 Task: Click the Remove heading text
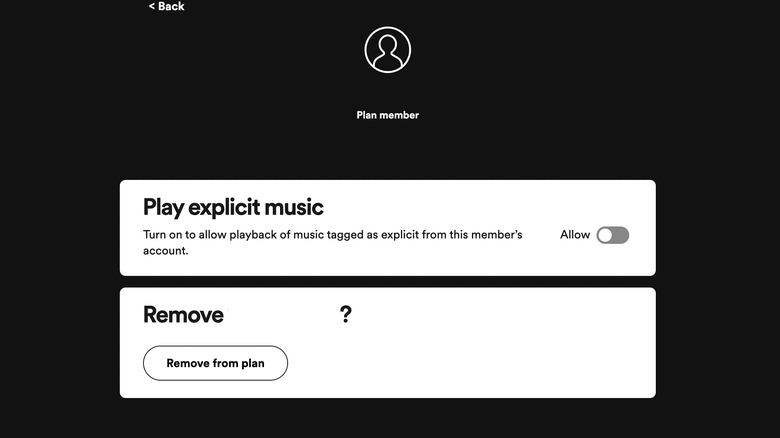coord(183,315)
